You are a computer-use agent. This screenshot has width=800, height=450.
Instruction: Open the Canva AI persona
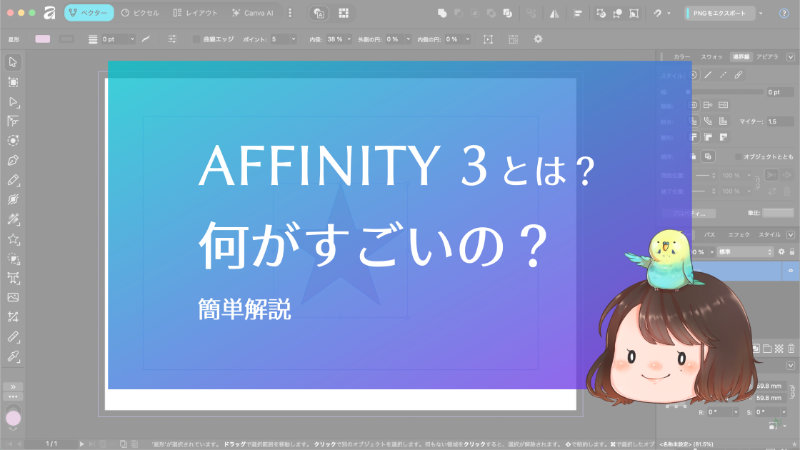(x=253, y=13)
